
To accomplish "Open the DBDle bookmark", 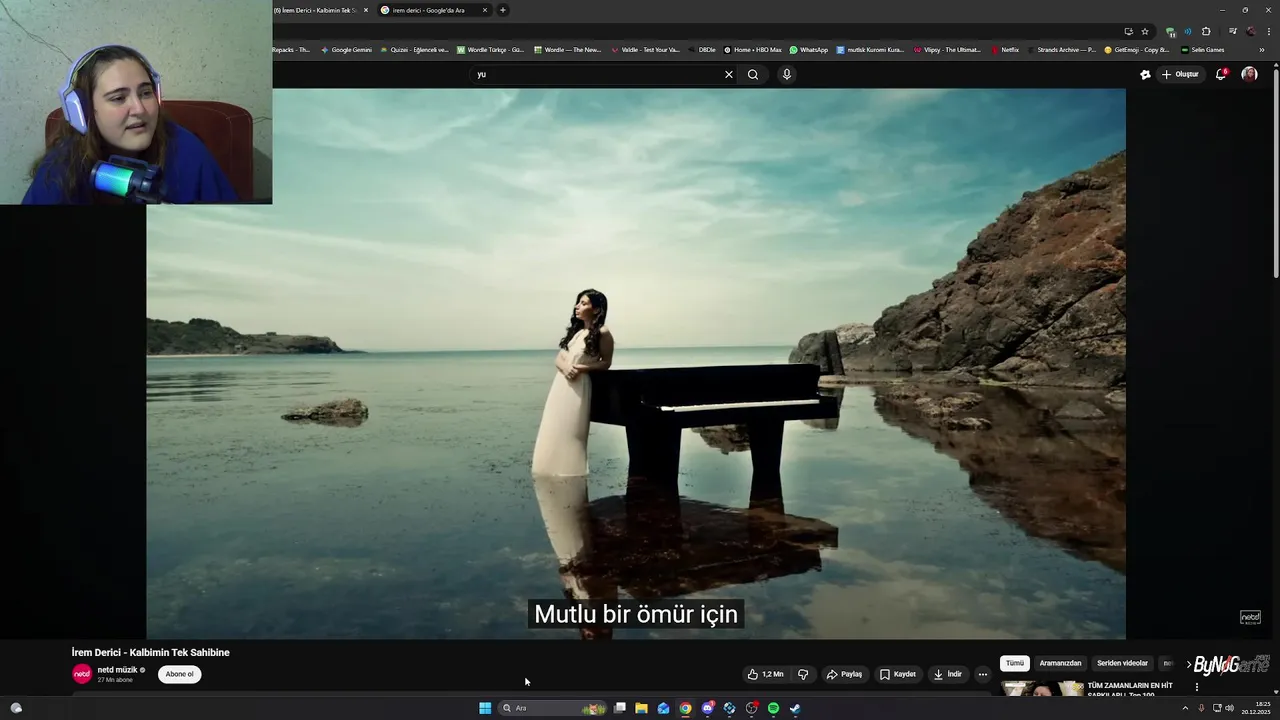I will click(702, 50).
